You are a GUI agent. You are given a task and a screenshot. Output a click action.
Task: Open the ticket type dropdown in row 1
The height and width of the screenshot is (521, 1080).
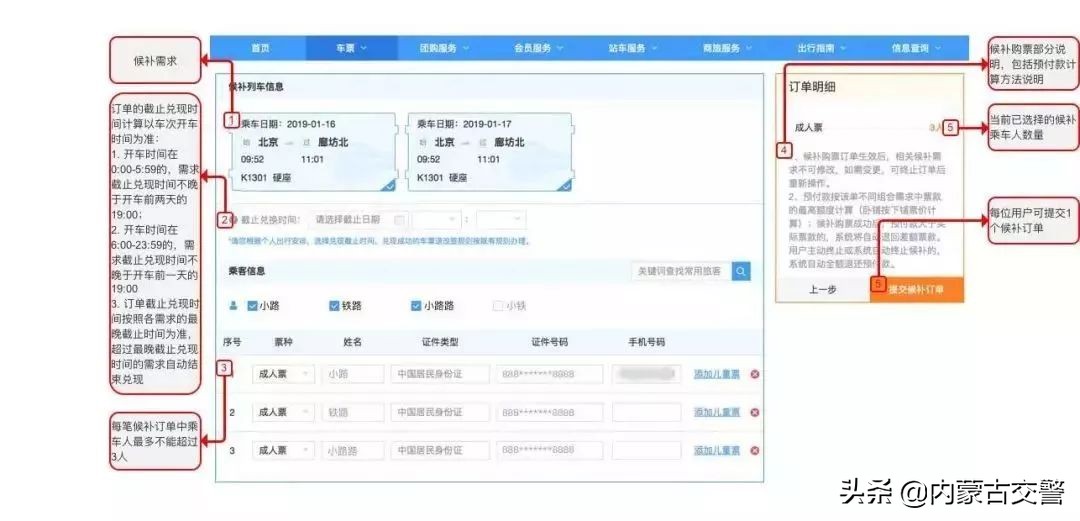point(283,374)
